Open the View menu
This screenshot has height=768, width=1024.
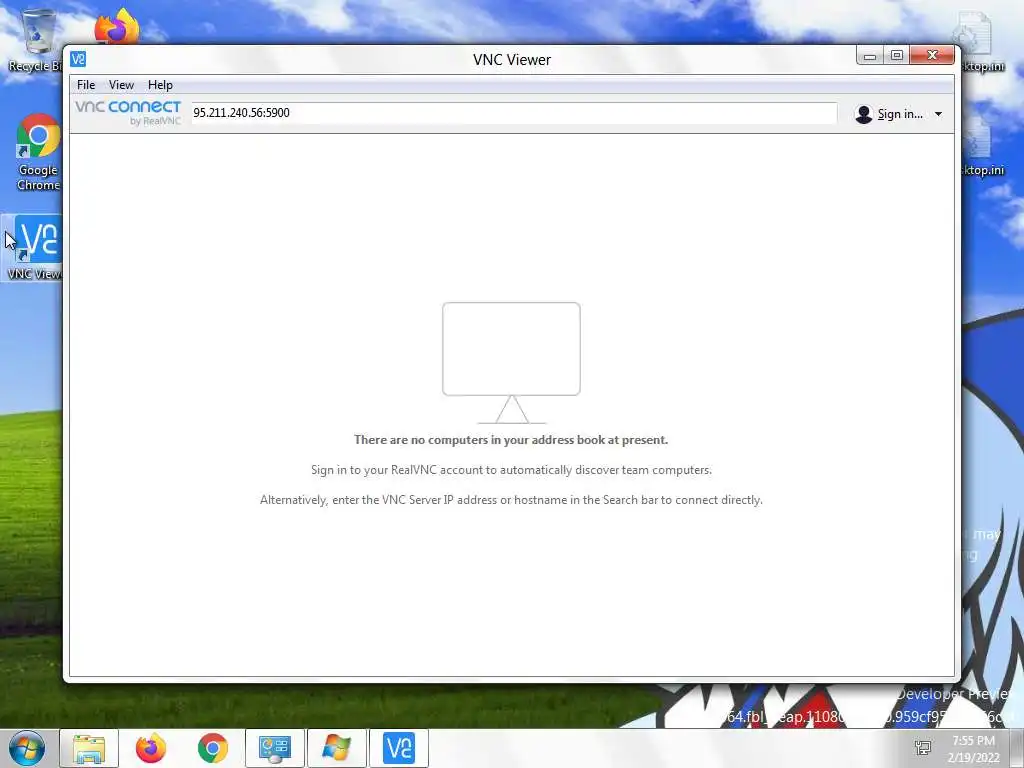point(121,85)
